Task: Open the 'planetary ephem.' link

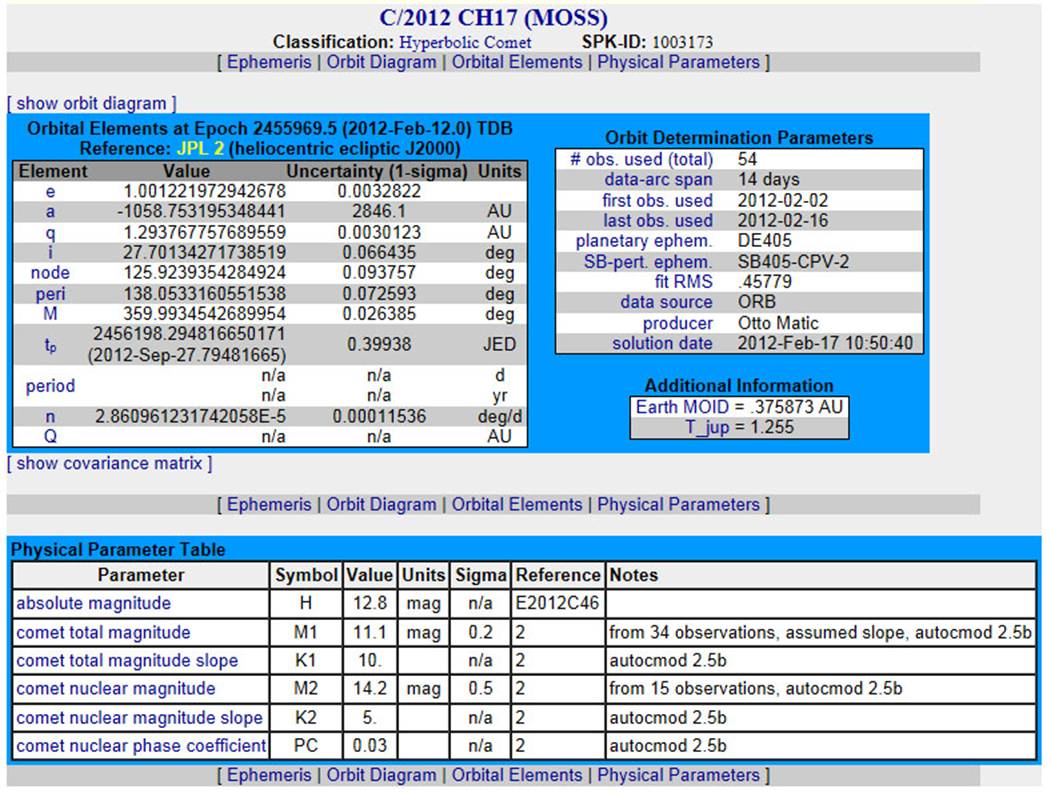Action: coord(644,241)
